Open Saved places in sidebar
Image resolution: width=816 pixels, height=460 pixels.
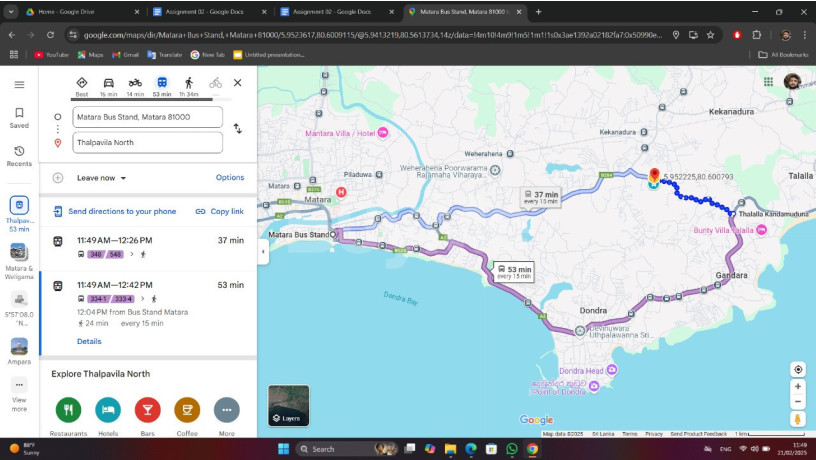click(x=19, y=118)
